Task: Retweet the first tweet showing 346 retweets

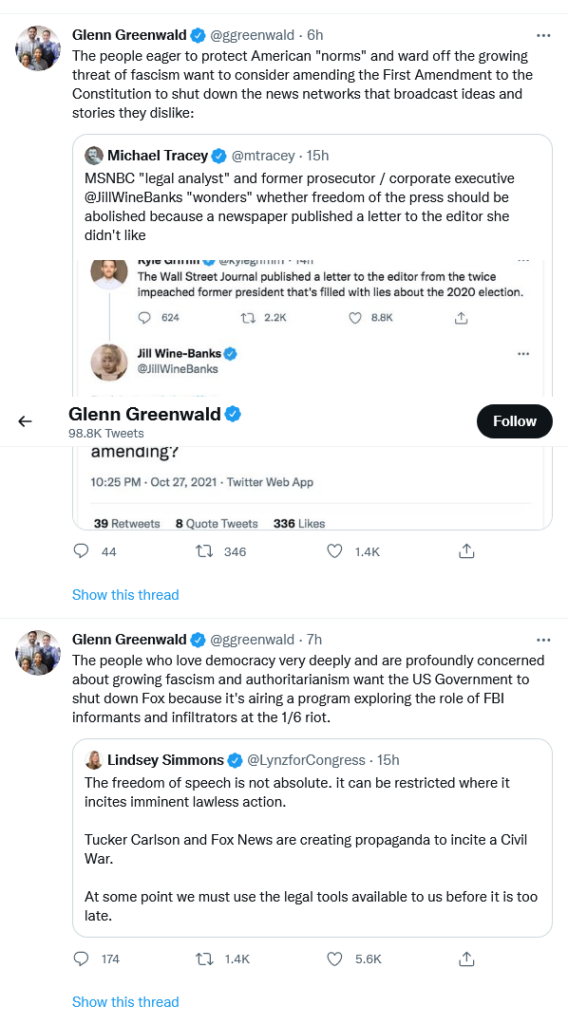Action: (x=204, y=551)
